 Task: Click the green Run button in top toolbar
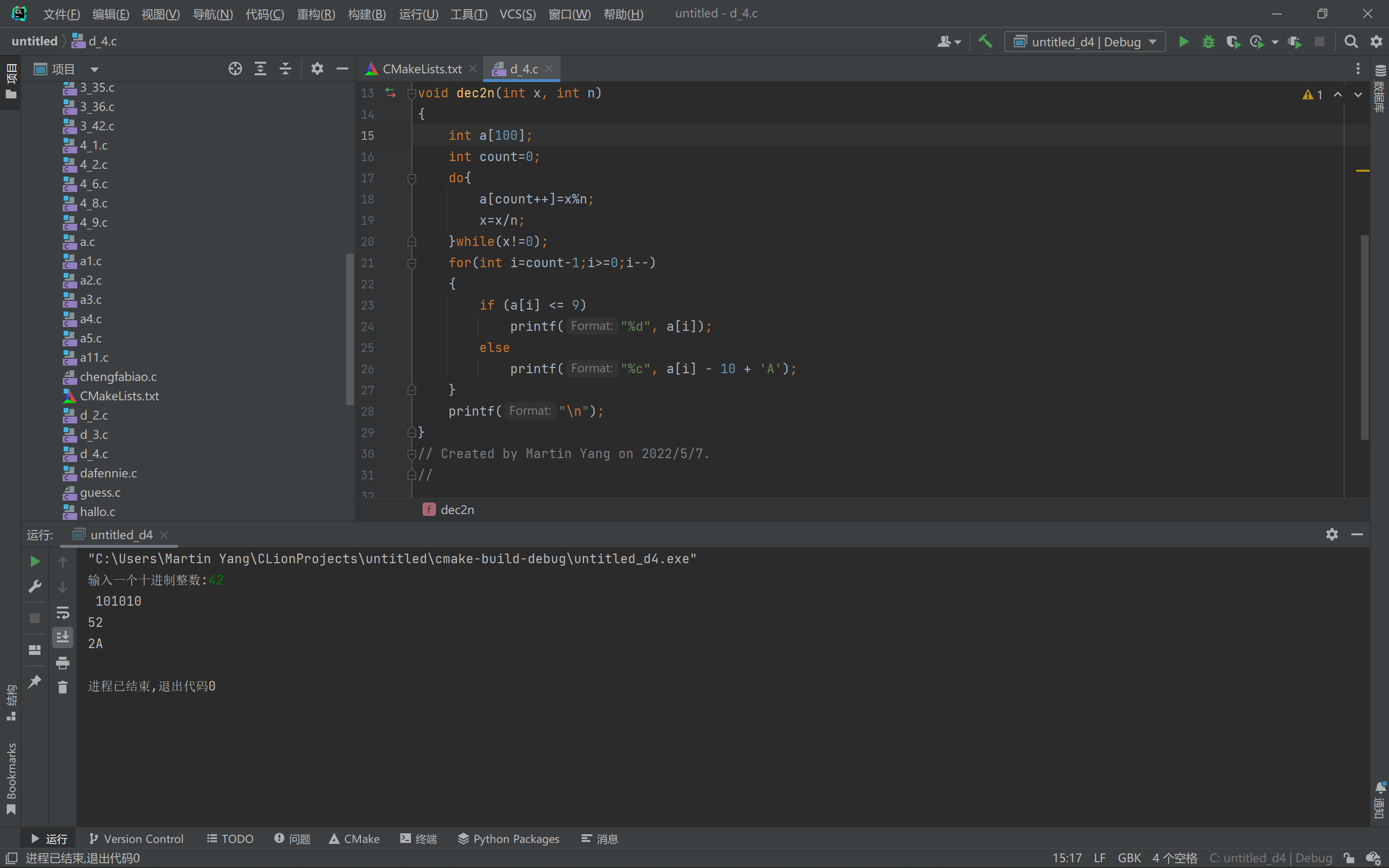[x=1184, y=41]
